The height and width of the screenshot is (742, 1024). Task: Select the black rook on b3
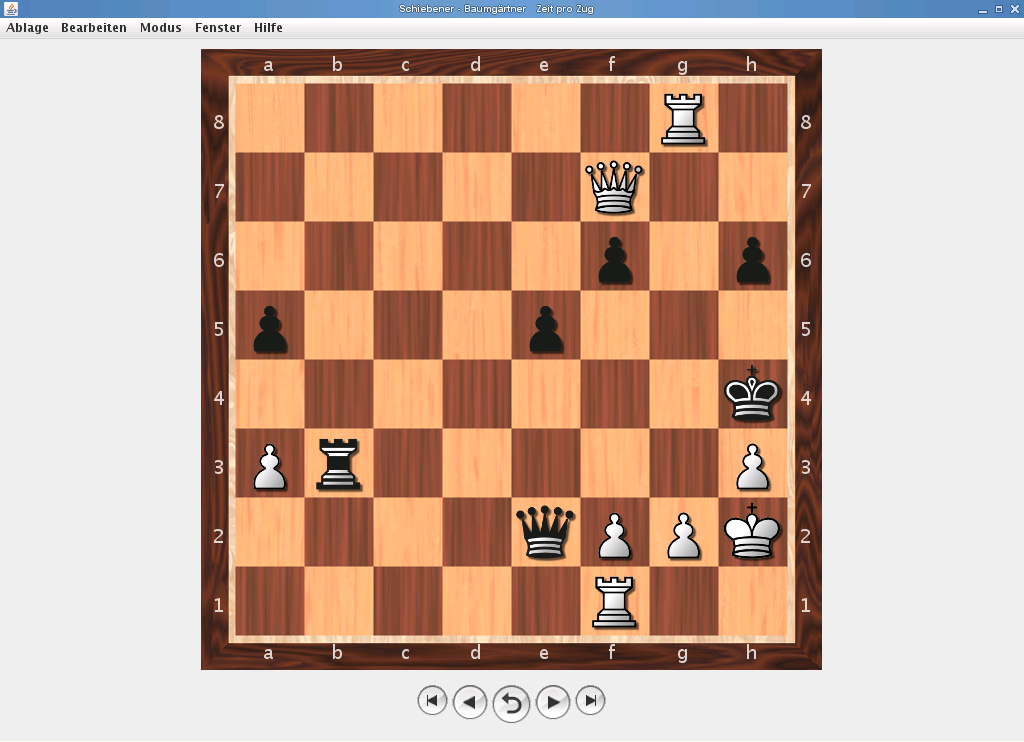click(337, 465)
